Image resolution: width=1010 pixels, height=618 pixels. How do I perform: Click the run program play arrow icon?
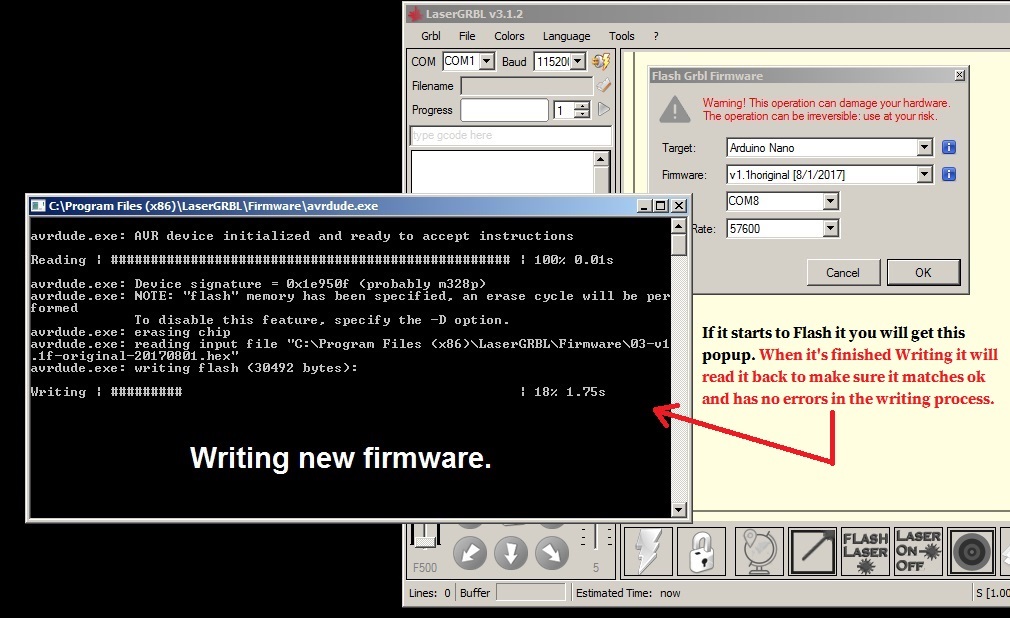(x=604, y=110)
